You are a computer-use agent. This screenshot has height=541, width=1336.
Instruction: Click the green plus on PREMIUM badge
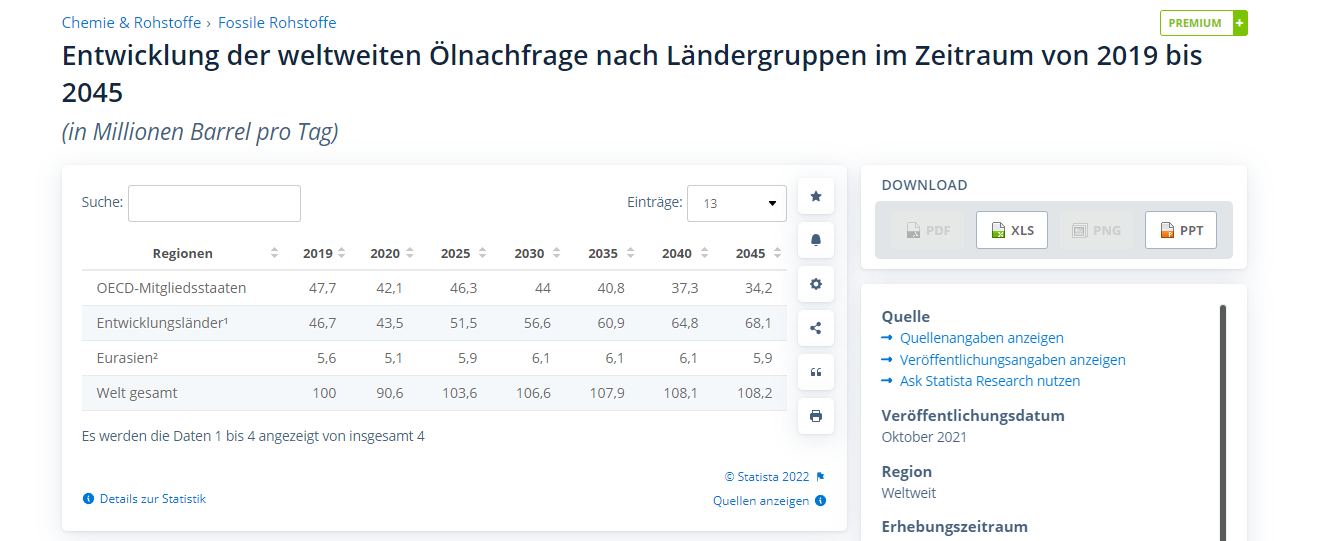point(1240,23)
